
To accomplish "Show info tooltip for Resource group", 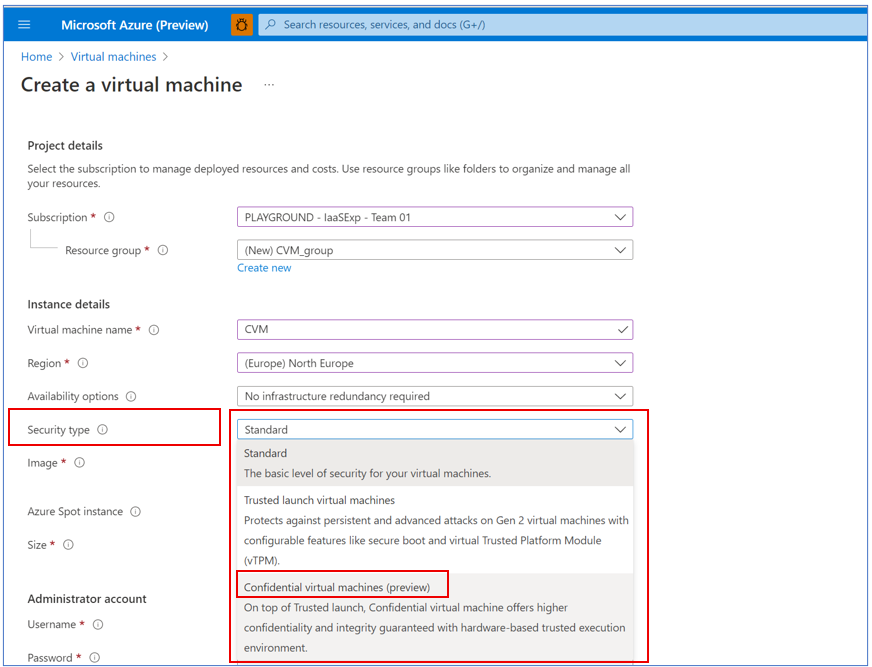I will (x=163, y=250).
